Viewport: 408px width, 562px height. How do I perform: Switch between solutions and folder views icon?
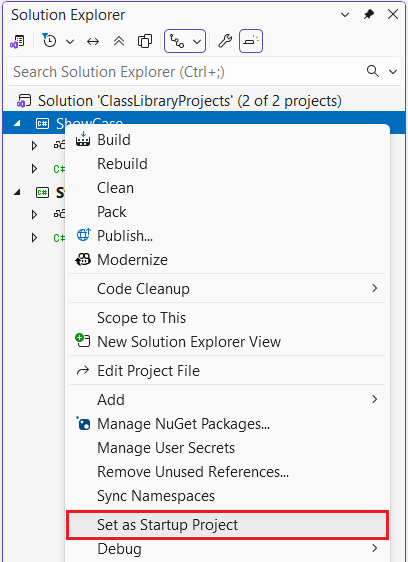(17, 42)
